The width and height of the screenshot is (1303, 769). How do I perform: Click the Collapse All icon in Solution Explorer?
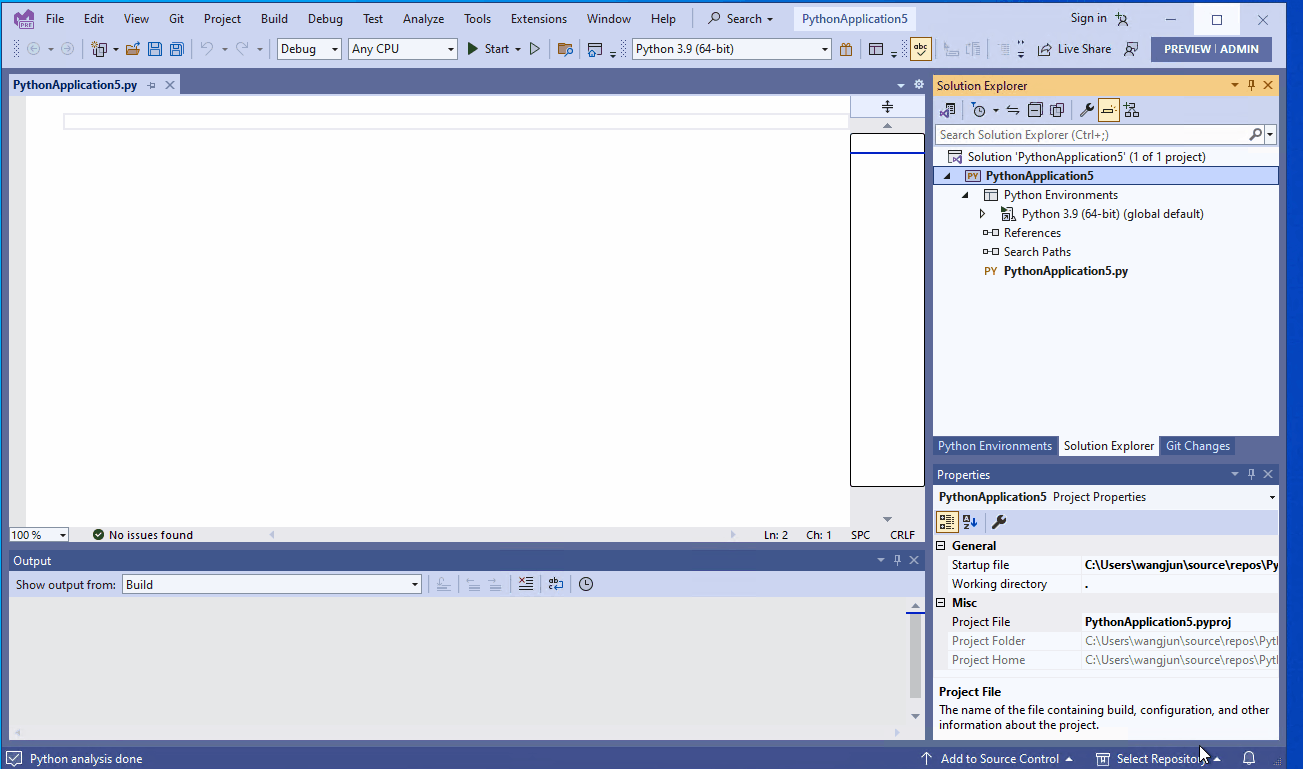point(1034,110)
